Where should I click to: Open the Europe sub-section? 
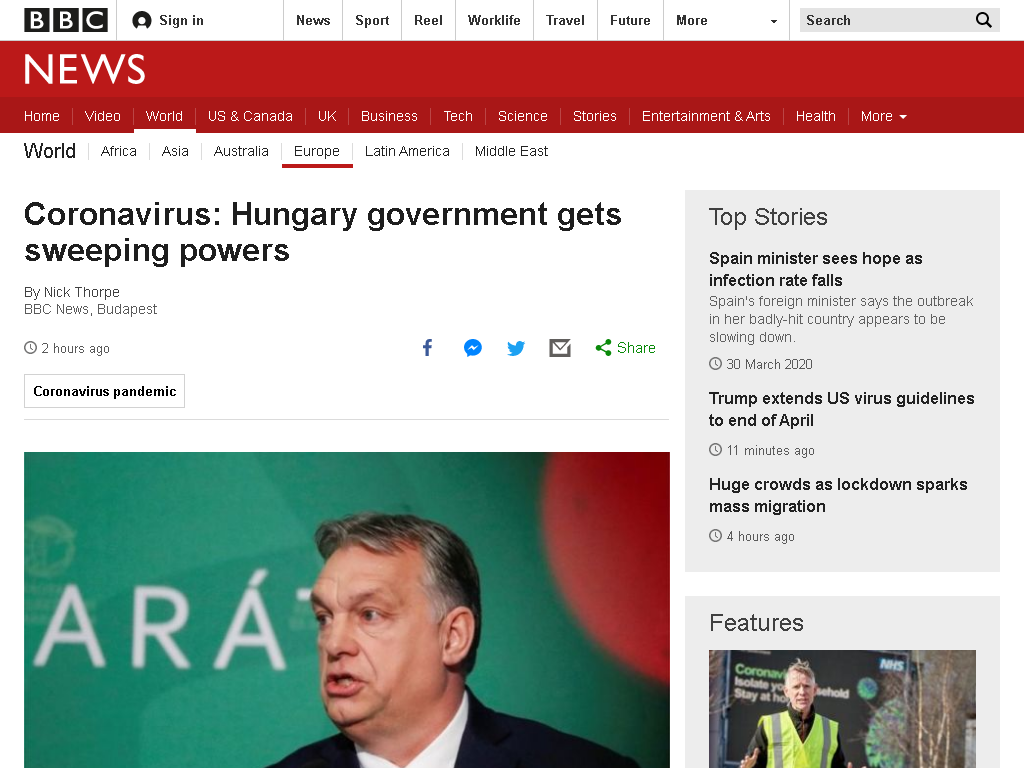pos(317,152)
